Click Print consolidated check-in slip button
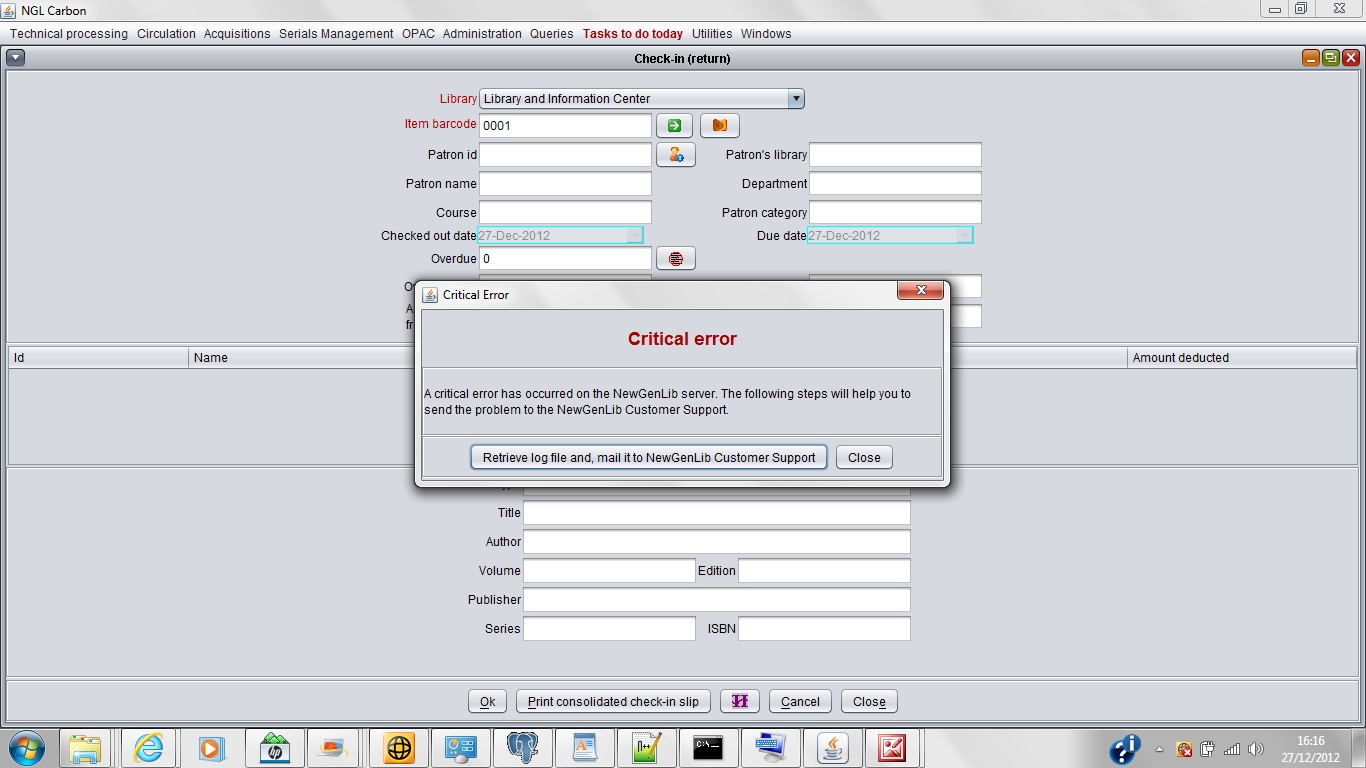The width and height of the screenshot is (1366, 768). (x=613, y=701)
